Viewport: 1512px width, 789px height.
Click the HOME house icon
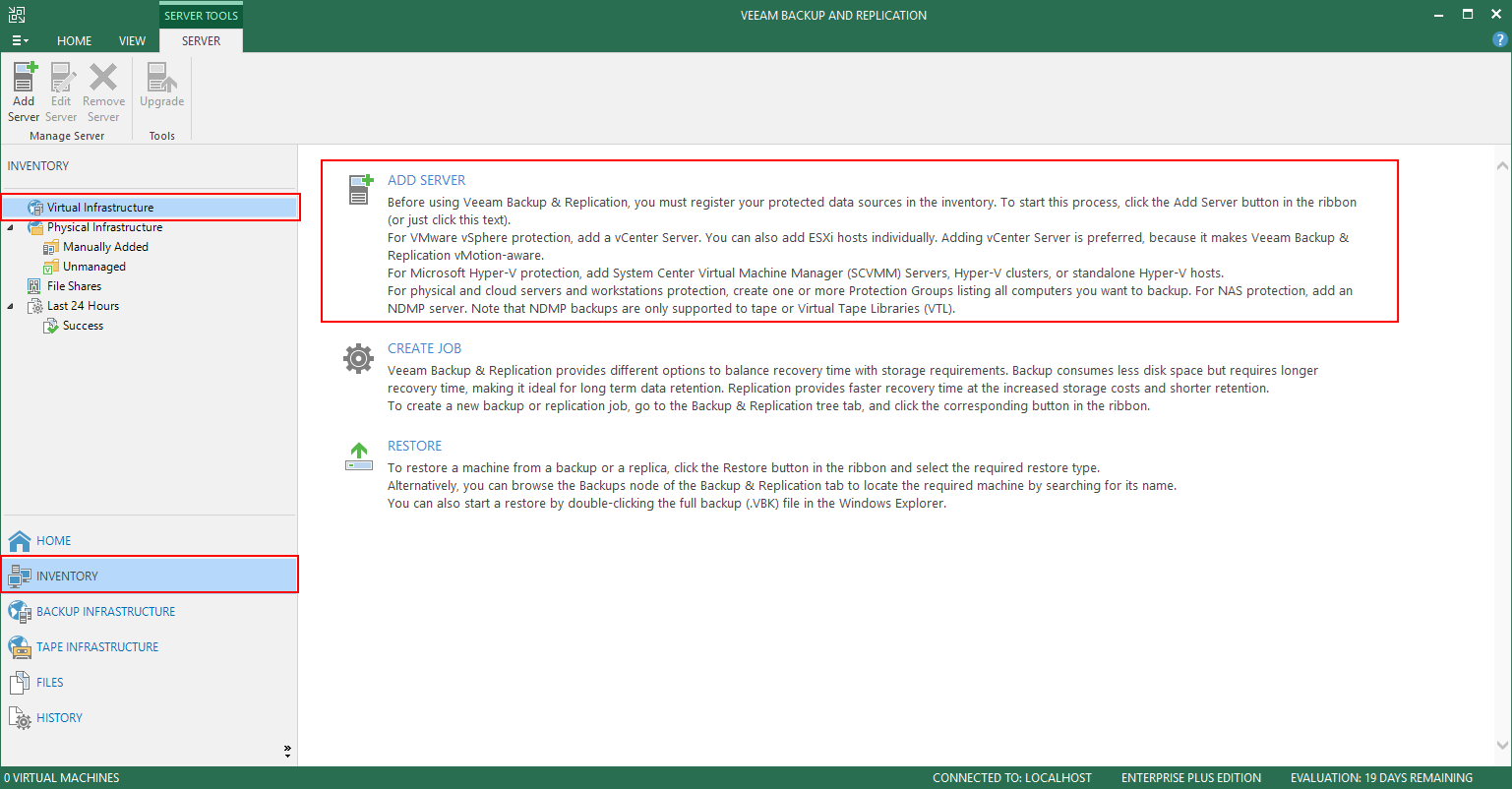coord(20,540)
